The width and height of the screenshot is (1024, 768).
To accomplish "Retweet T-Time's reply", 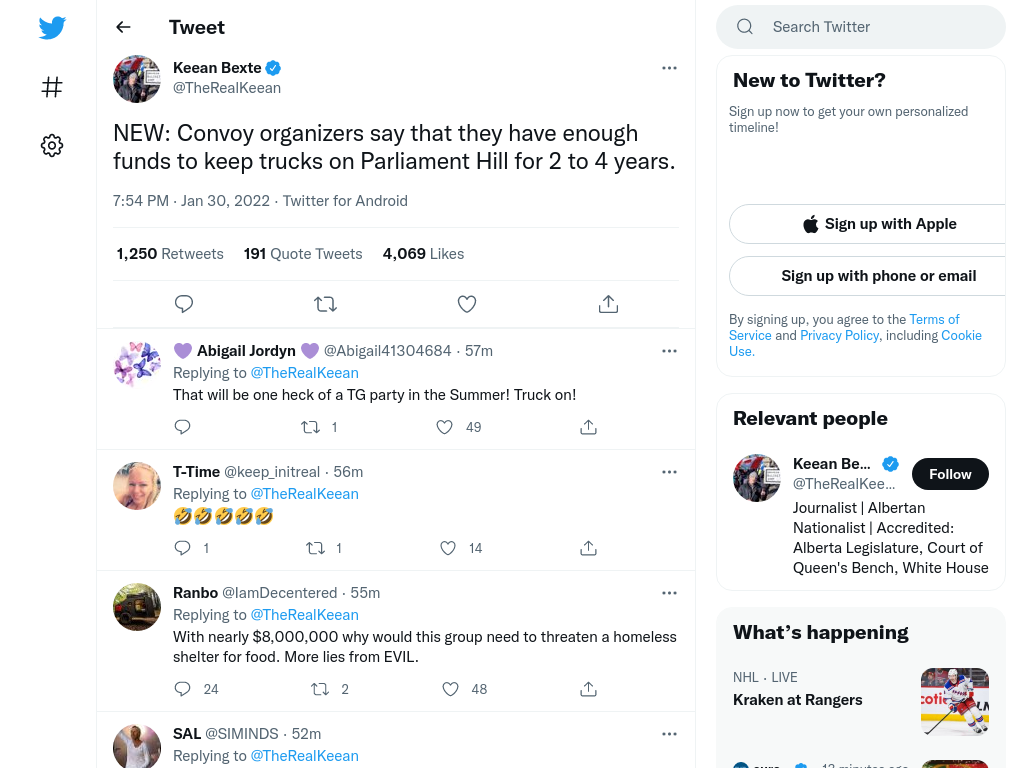I will click(x=316, y=548).
